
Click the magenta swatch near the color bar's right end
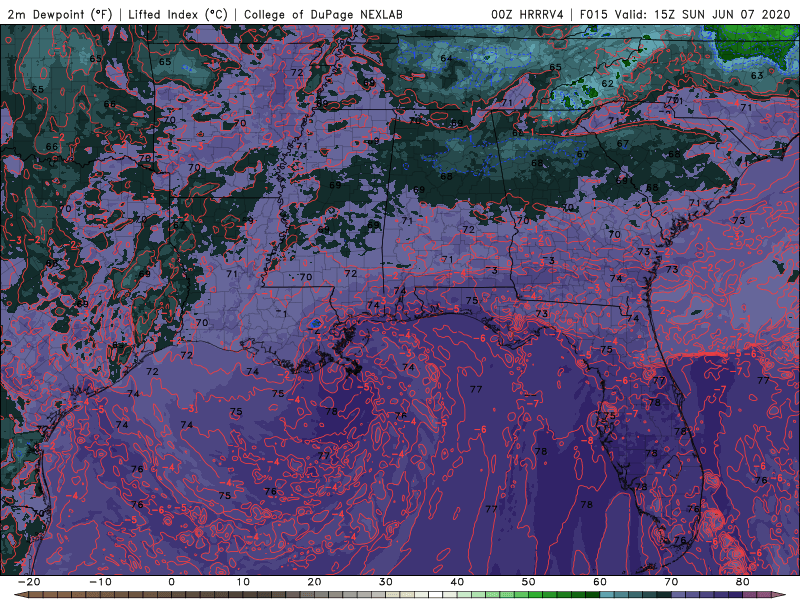pyautogui.click(x=764, y=595)
